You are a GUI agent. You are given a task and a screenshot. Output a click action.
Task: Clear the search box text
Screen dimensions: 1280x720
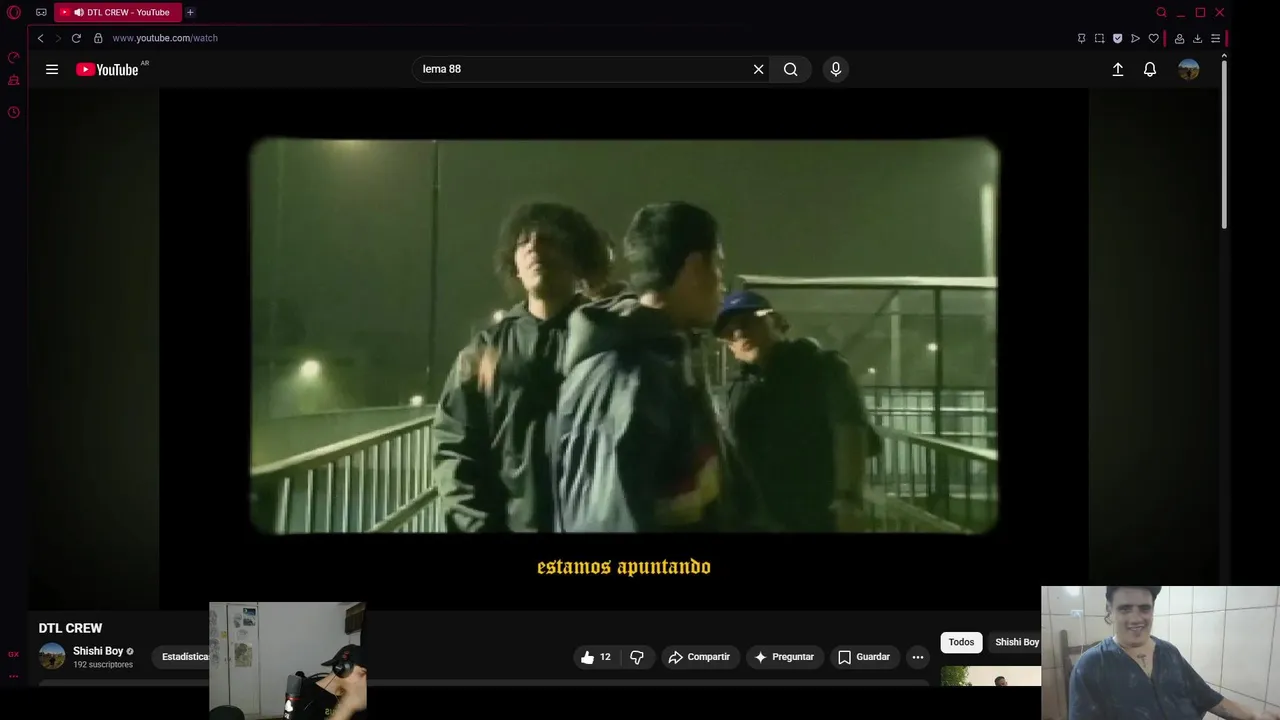758,69
